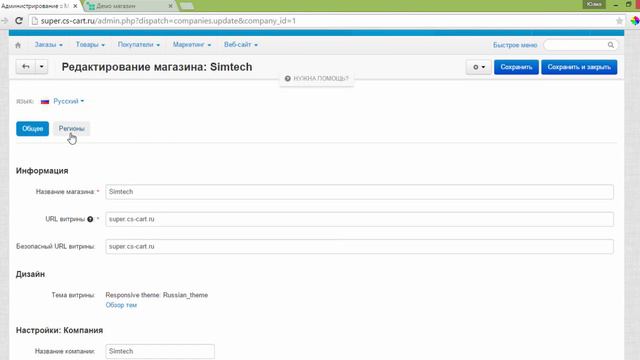Open the Покупатели menu
The image size is (640, 360).
click(x=139, y=45)
